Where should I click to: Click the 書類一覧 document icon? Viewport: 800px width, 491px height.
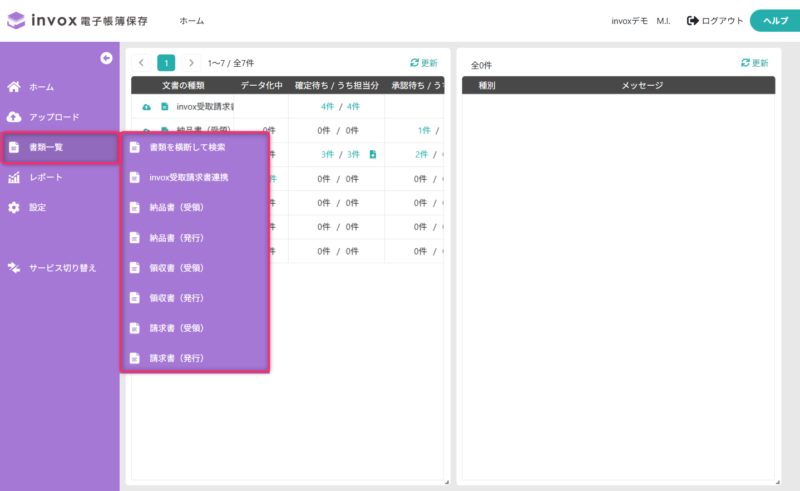click(14, 147)
